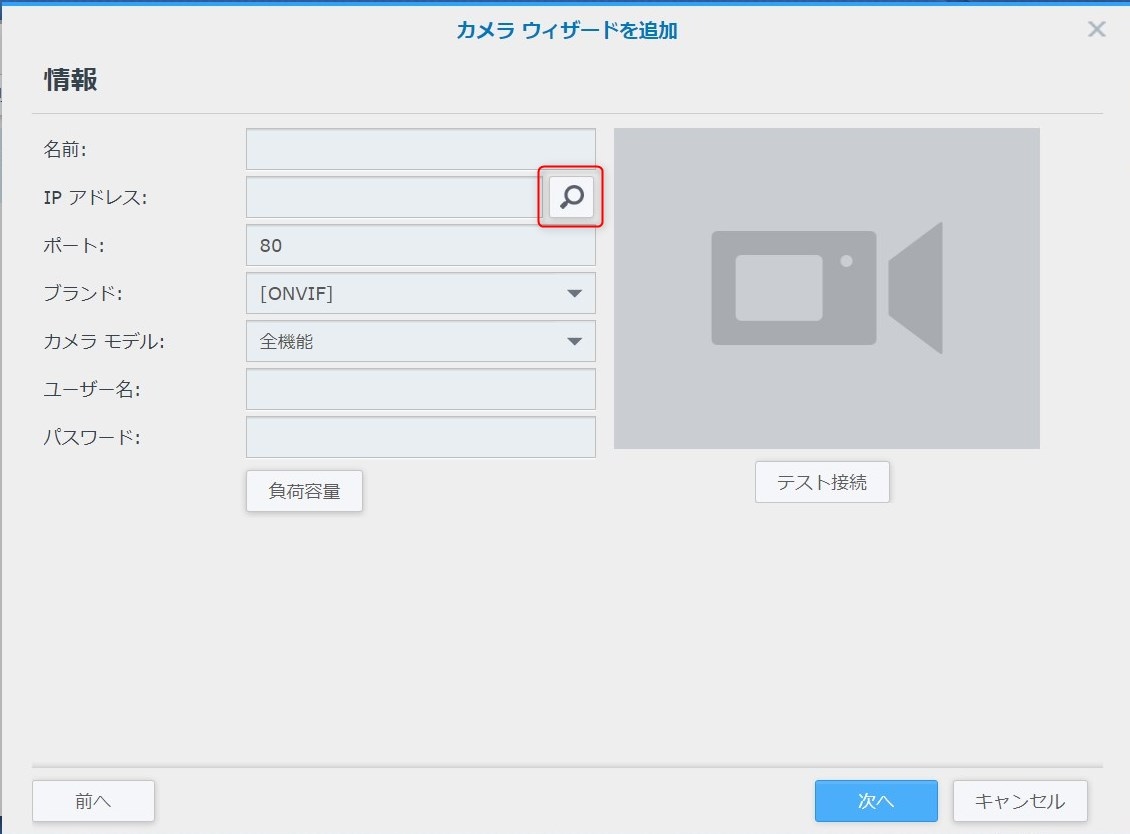1130x834 pixels.
Task: Click the ブランド: label text
Action: coord(82,294)
